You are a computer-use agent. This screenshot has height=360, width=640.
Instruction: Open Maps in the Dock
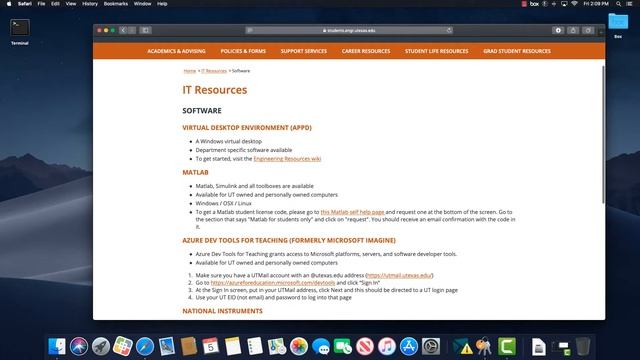click(x=277, y=347)
